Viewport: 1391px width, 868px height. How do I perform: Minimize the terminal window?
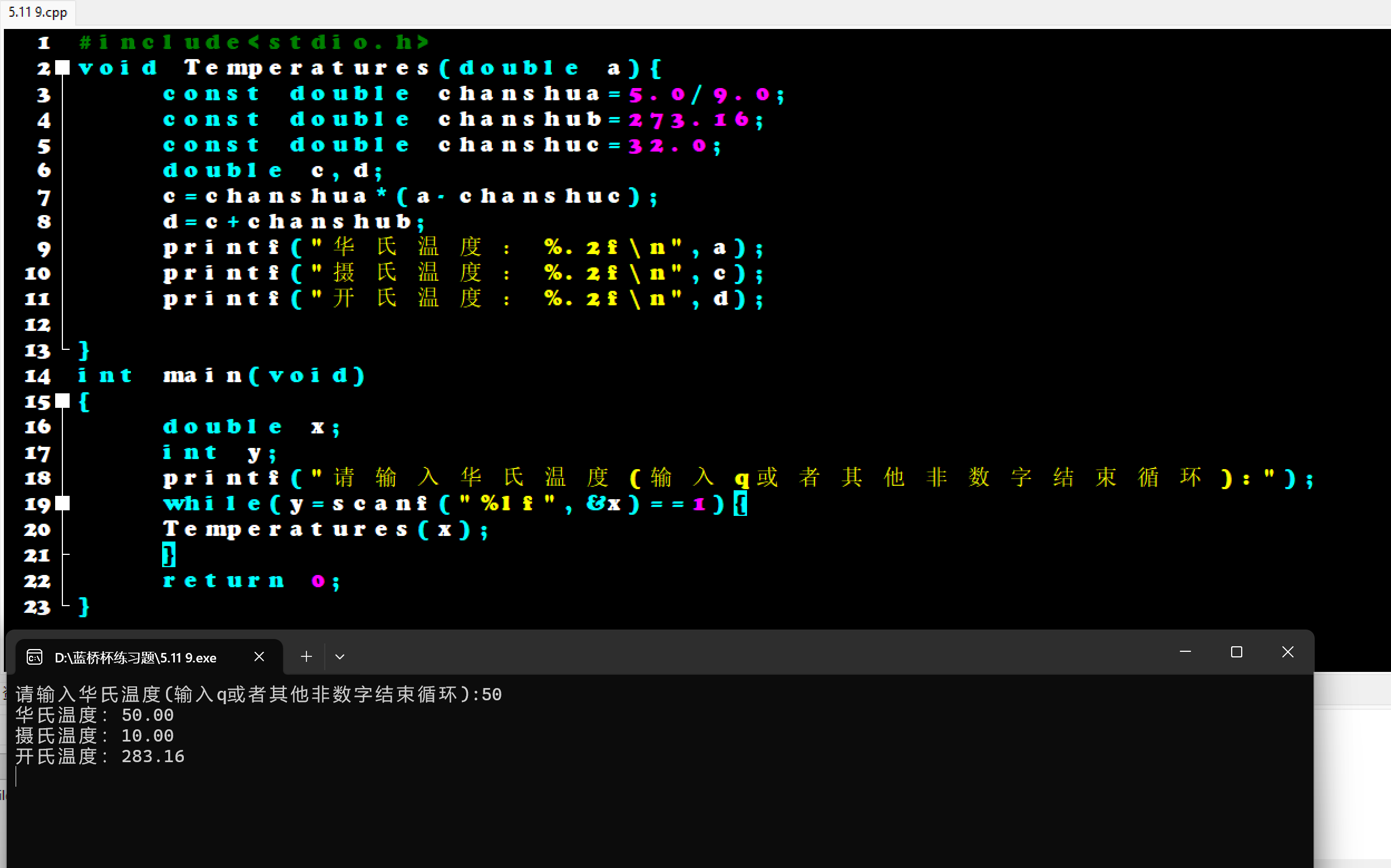click(x=1185, y=652)
